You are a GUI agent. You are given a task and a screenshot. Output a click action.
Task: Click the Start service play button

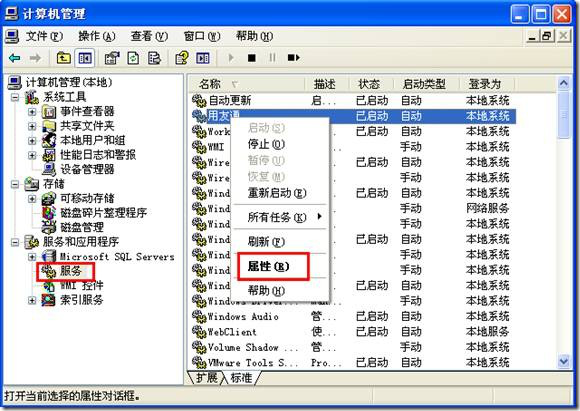pyautogui.click(x=231, y=58)
